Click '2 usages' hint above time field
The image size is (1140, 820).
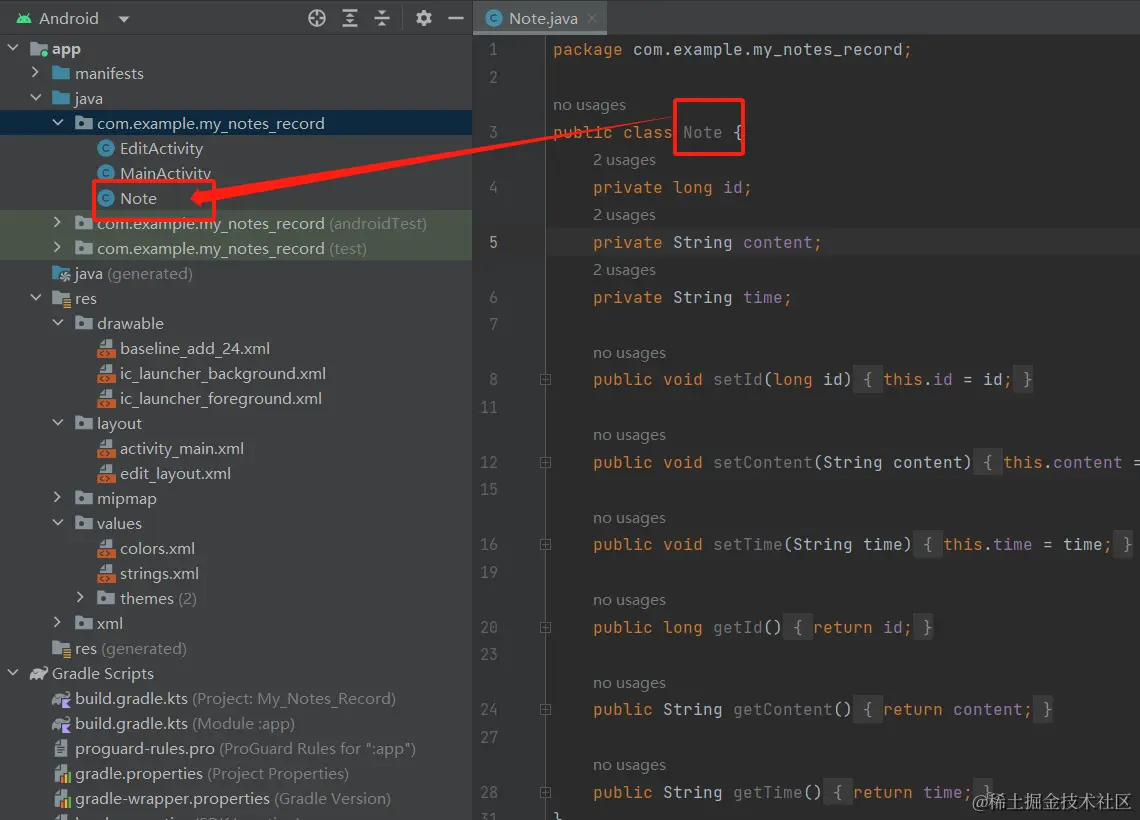click(x=624, y=270)
